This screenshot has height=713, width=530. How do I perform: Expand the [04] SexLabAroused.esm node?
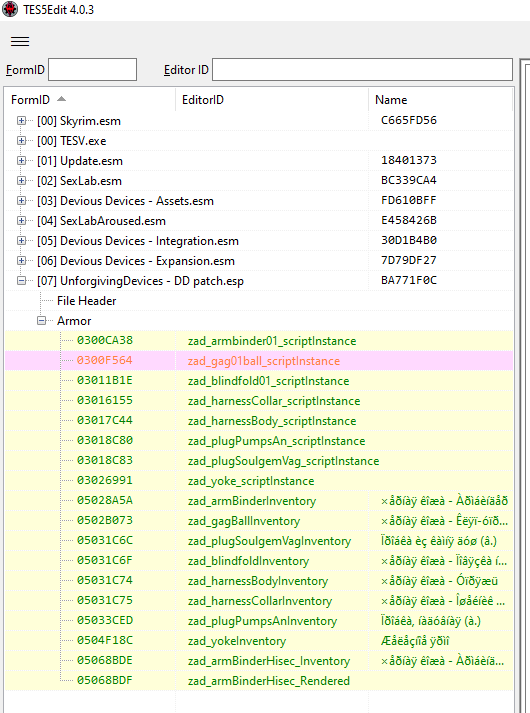tap(21, 221)
